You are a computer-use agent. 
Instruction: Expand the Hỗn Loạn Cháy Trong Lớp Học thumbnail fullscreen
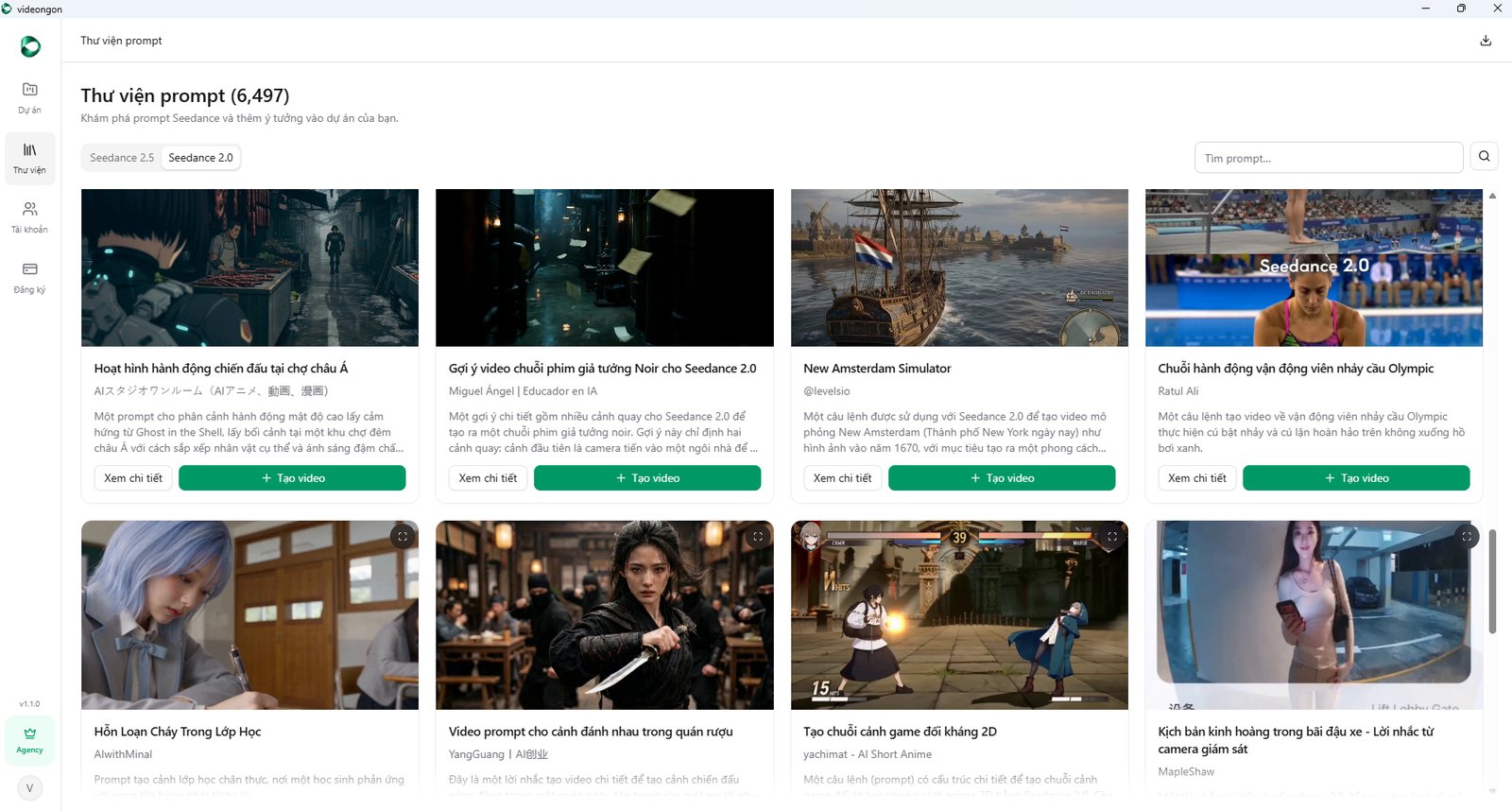403,537
